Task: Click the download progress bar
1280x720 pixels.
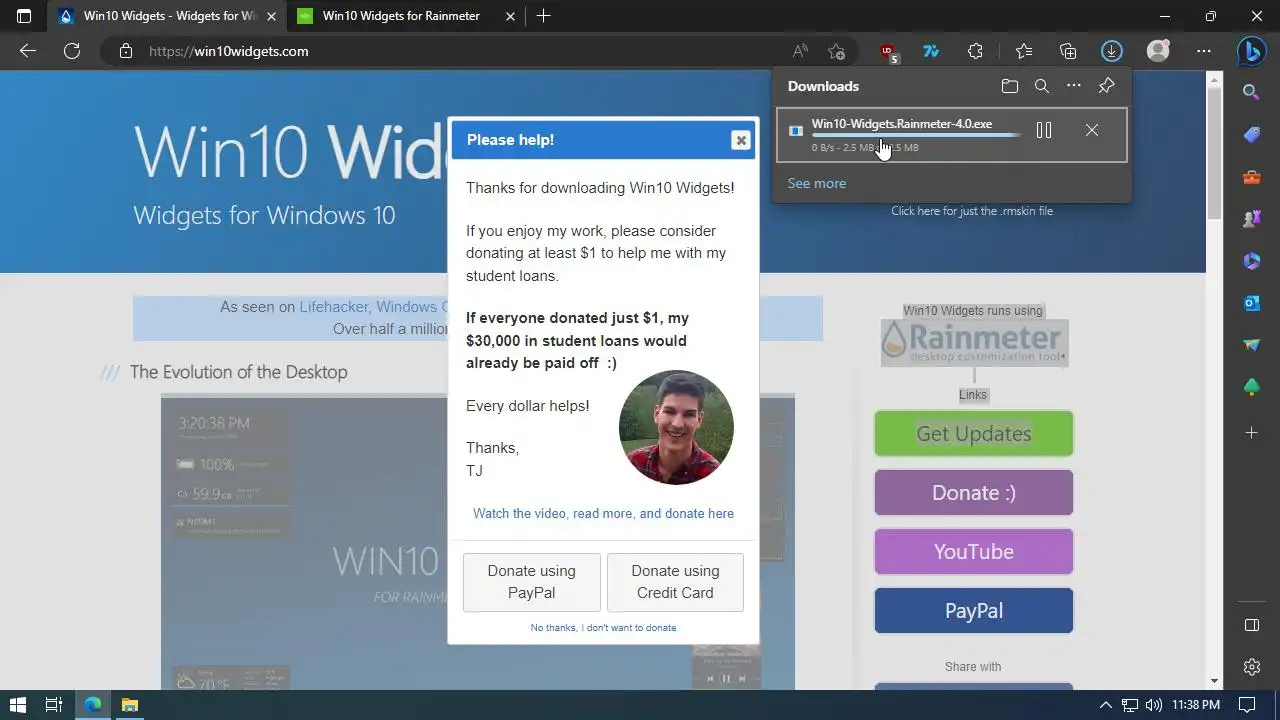Action: click(916, 135)
